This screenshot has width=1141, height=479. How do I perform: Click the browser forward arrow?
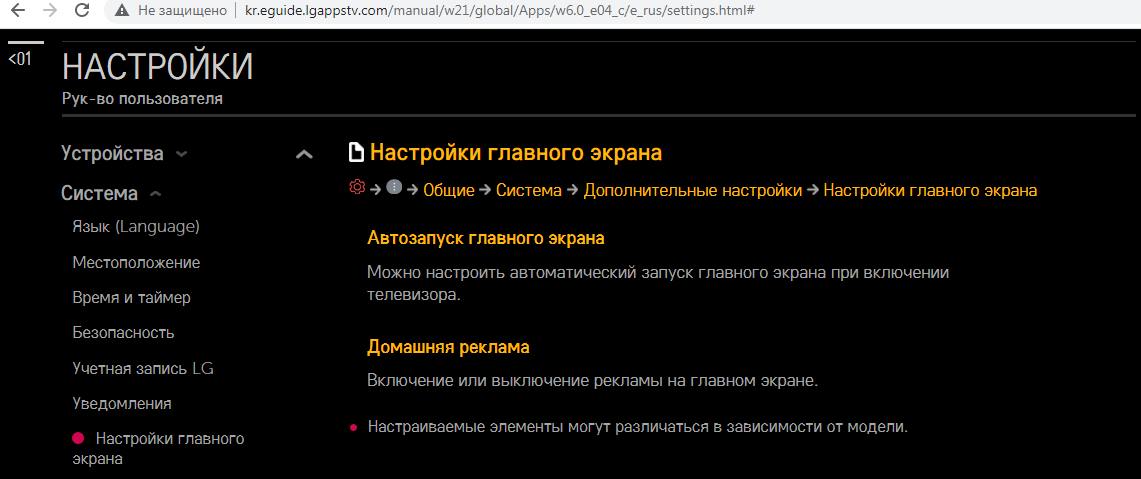50,10
